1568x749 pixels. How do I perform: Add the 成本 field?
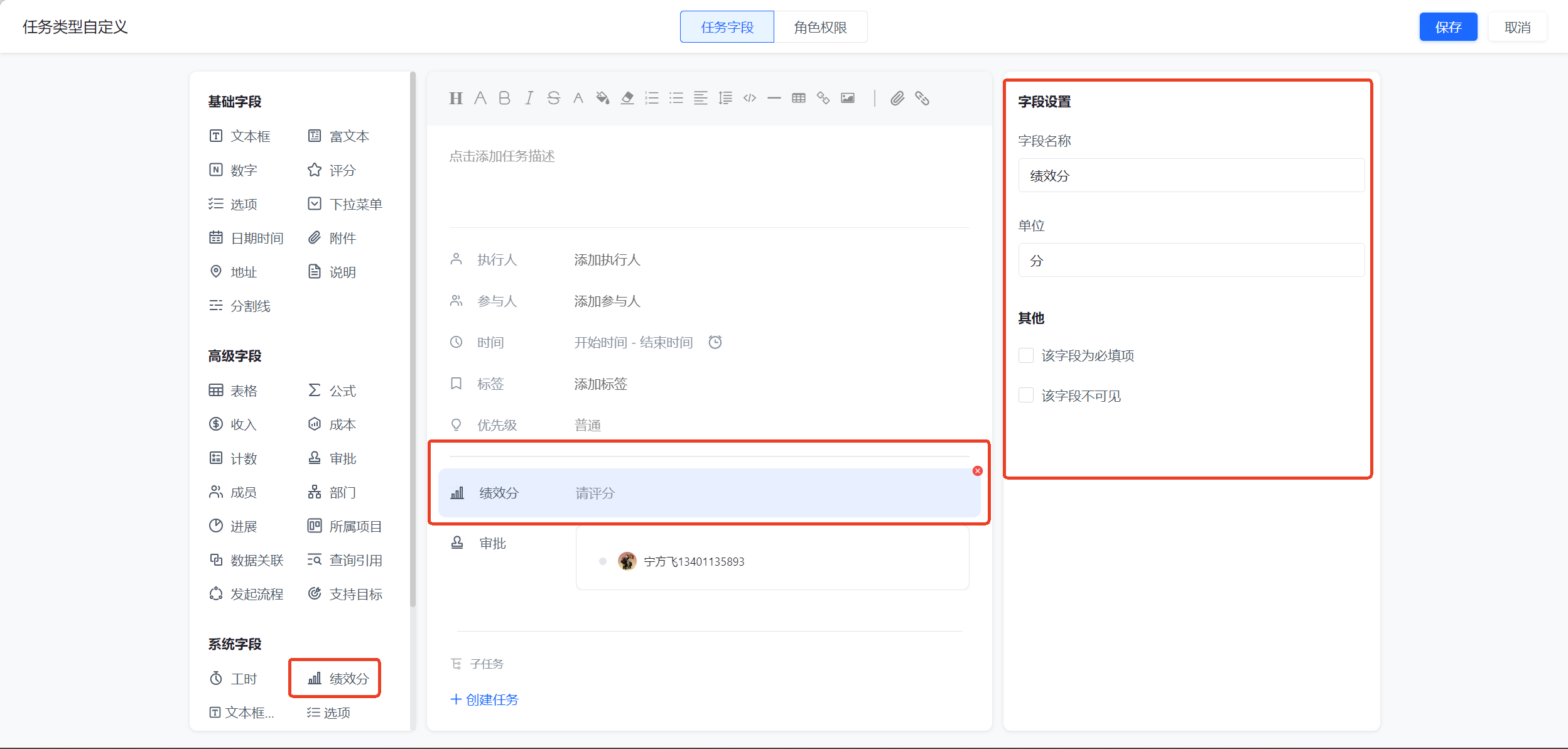pyautogui.click(x=332, y=424)
